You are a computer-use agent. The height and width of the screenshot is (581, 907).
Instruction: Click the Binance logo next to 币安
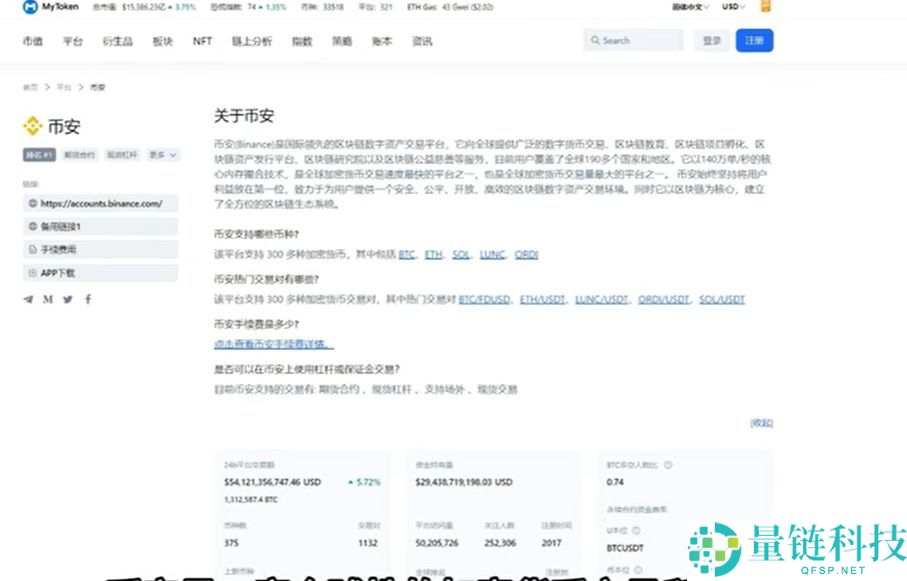click(34, 127)
